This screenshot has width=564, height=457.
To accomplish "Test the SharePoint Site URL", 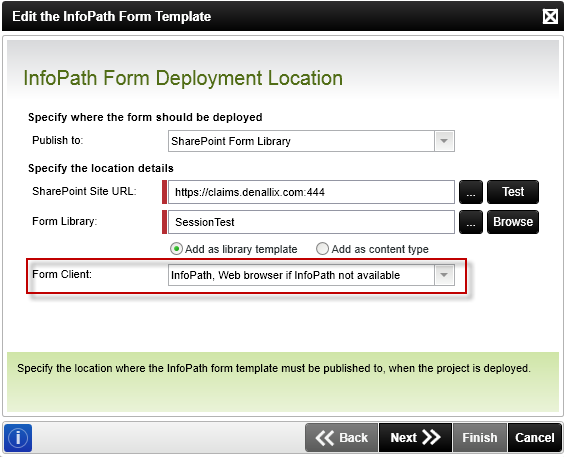I will [513, 192].
